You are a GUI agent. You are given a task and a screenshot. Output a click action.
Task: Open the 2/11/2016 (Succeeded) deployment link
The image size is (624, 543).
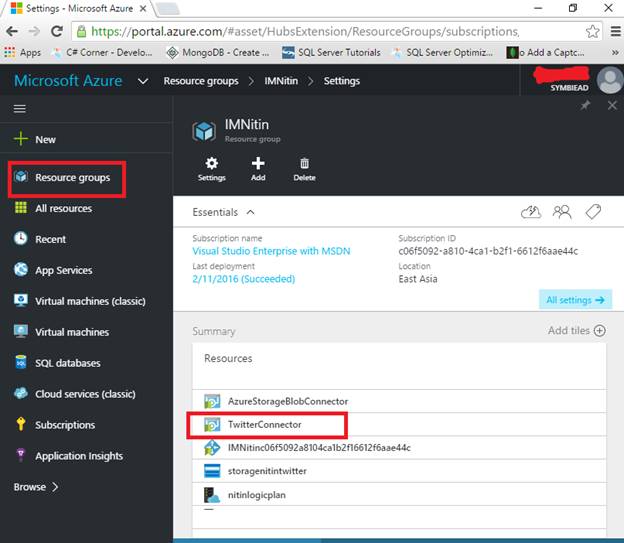[x=244, y=279]
